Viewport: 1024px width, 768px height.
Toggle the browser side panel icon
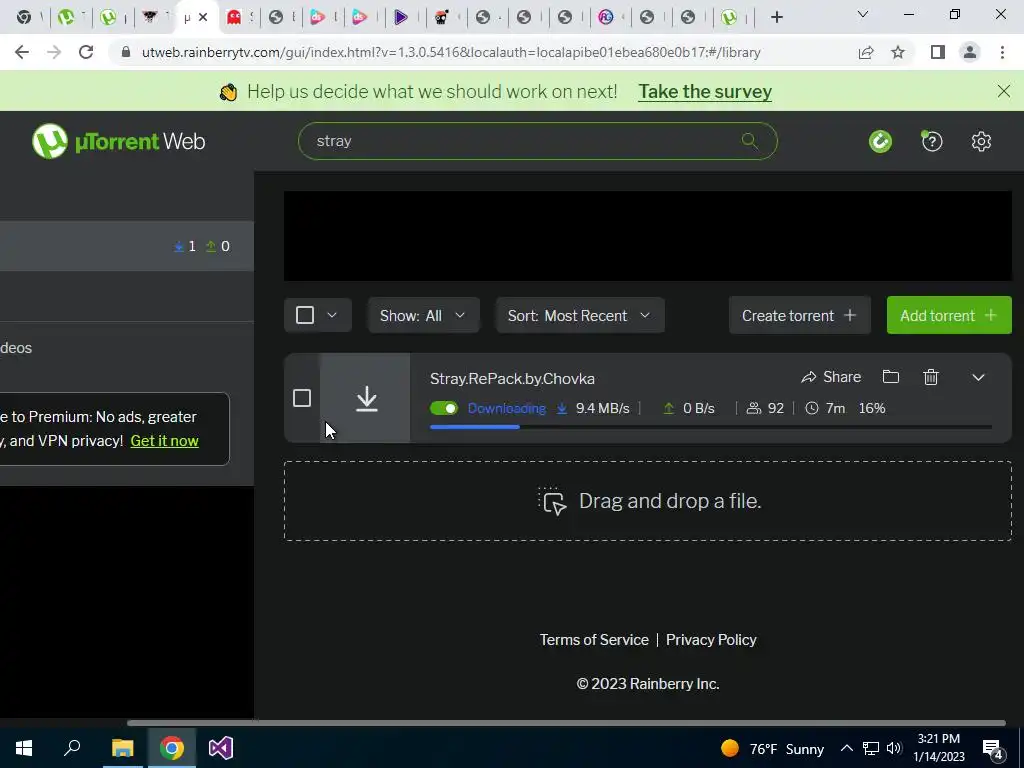coord(938,52)
